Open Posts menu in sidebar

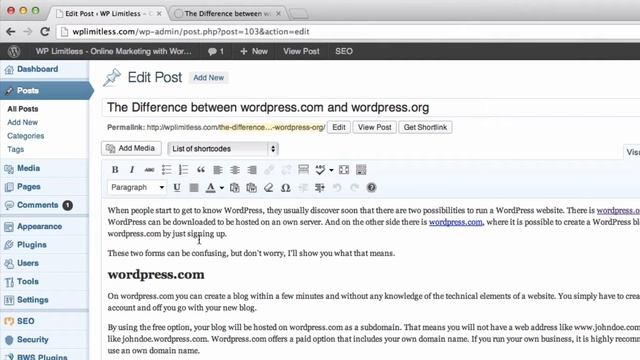point(44,91)
